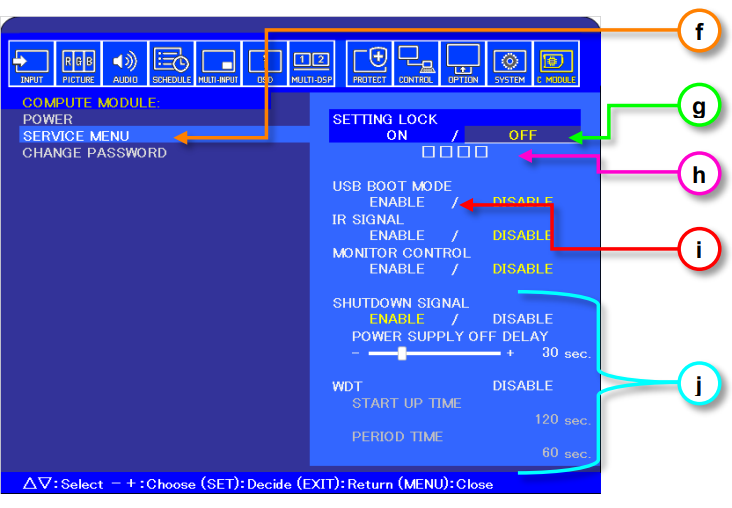
Task: Select the PICTURE settings icon
Action: click(x=78, y=64)
